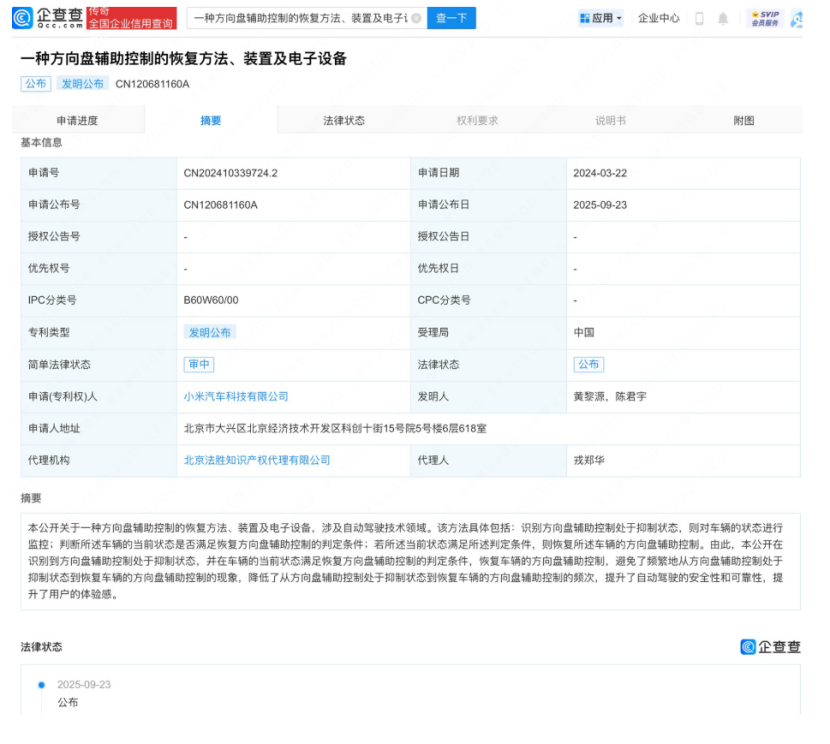
Task: Click the 发明公布 tag in 专利类型 row
Action: [x=210, y=332]
